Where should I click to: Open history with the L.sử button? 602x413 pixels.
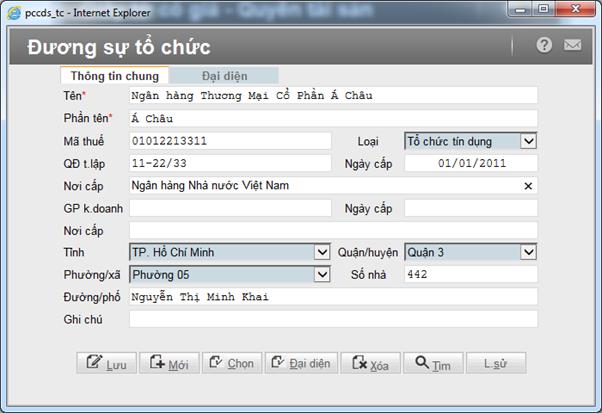click(x=496, y=363)
